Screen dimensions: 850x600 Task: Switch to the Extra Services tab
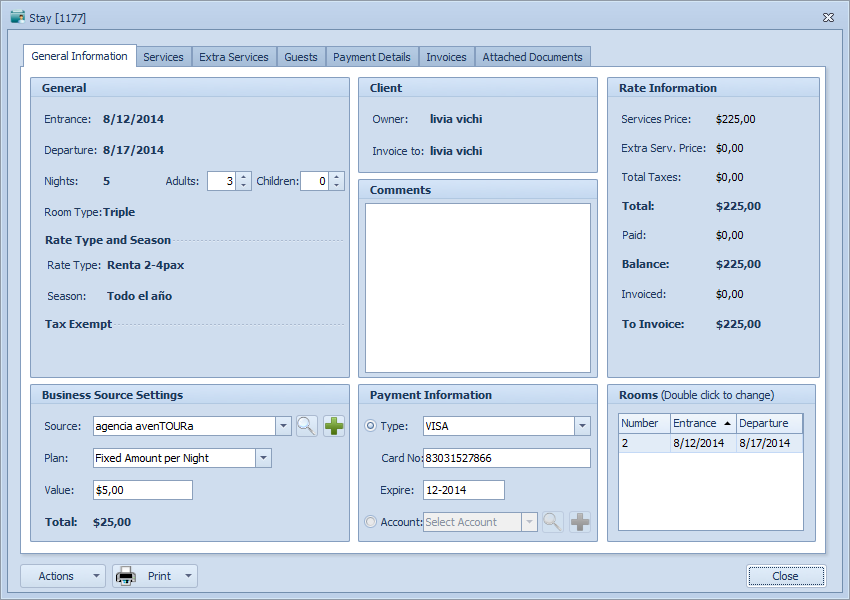point(233,57)
